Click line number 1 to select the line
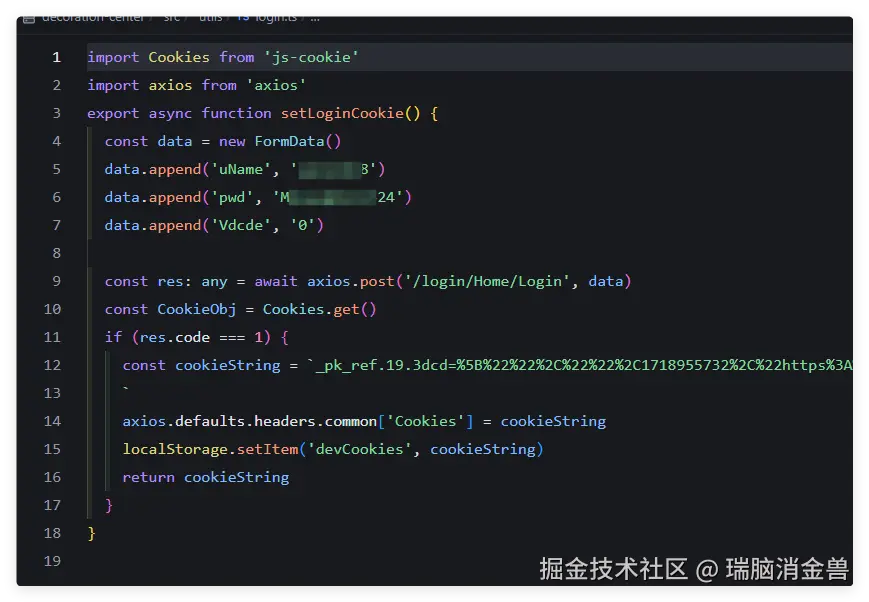Image resolution: width=869 pixels, height=602 pixels. (x=55, y=57)
